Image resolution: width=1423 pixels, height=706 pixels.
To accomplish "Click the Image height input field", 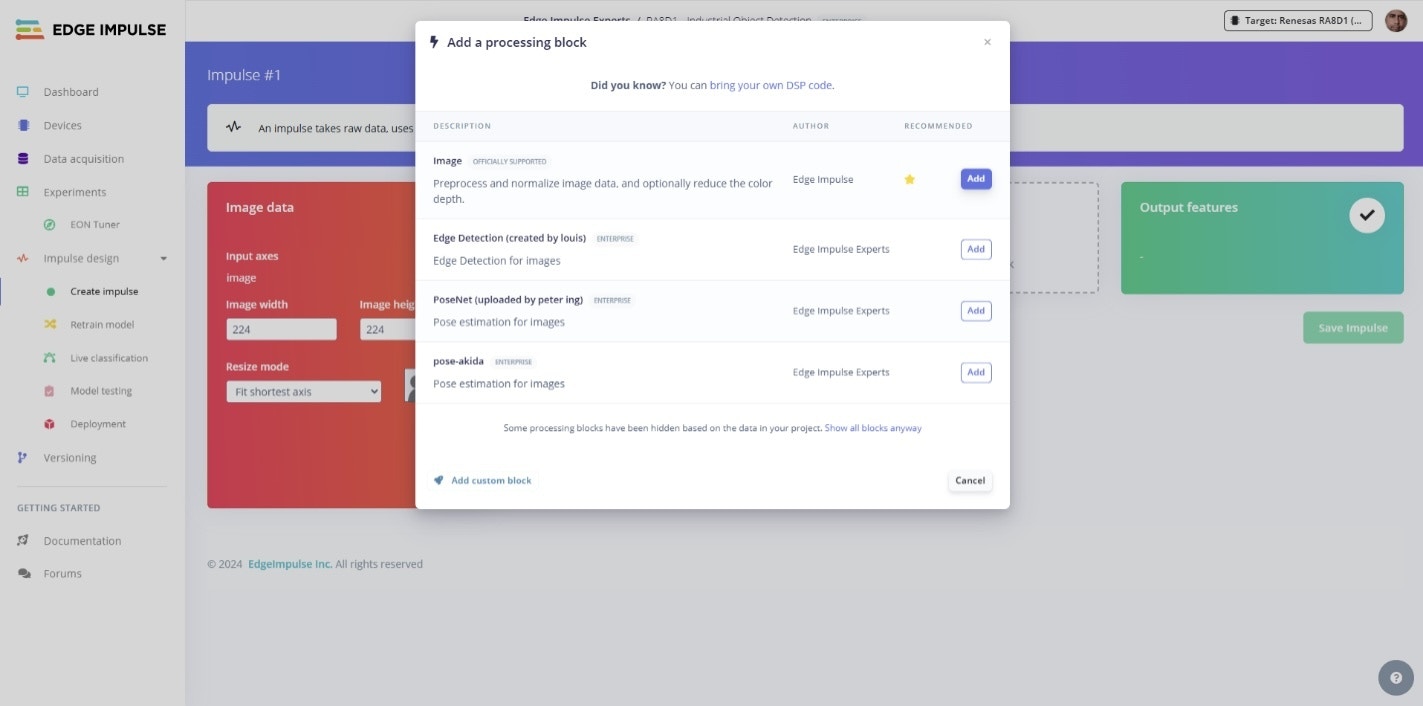I will point(387,329).
